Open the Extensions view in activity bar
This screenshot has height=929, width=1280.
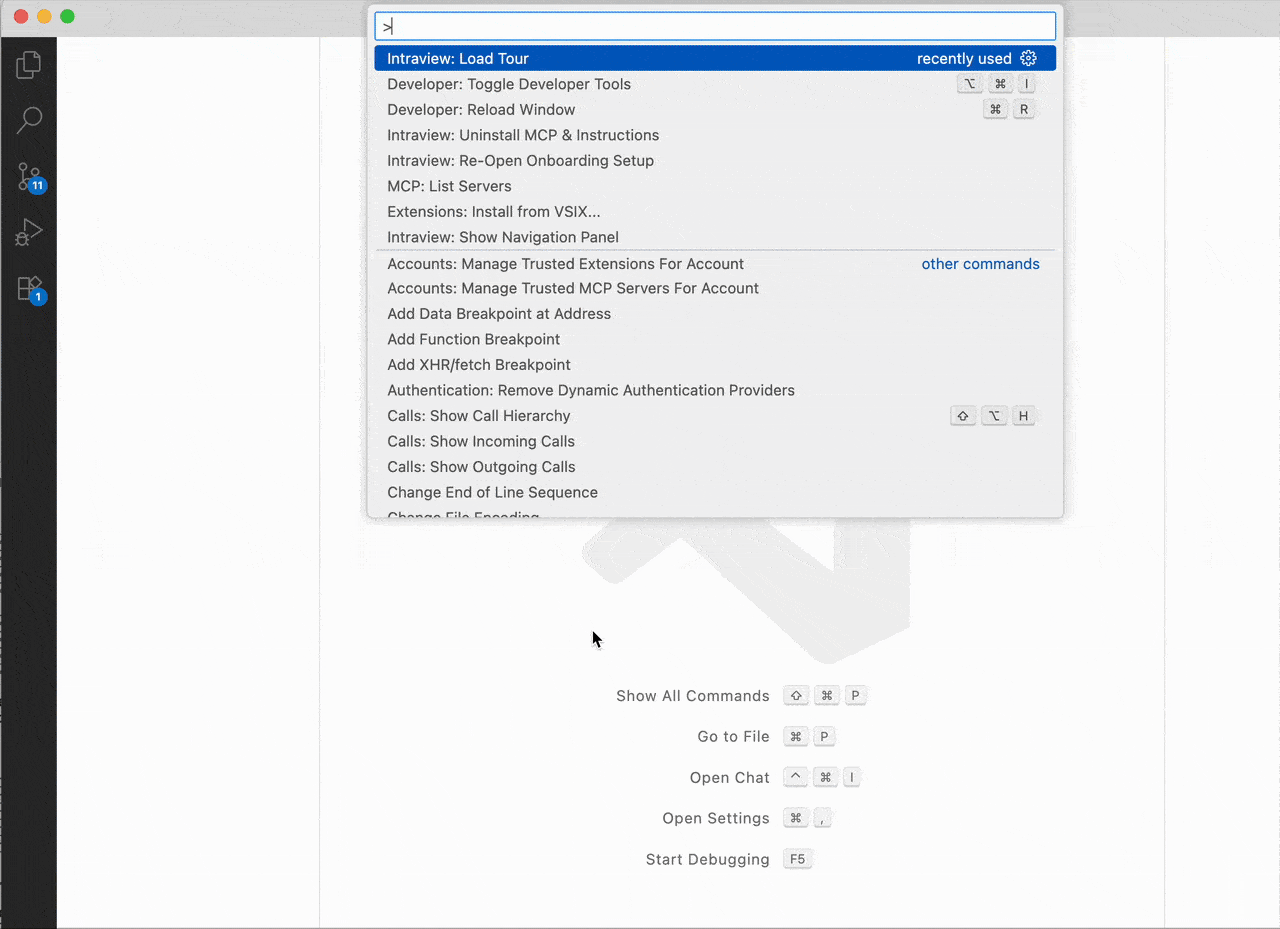click(29, 289)
